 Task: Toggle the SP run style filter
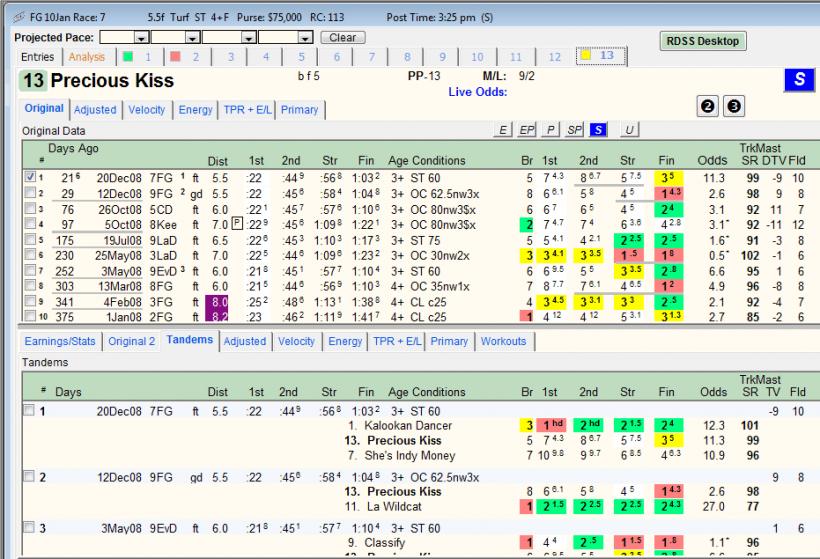(574, 130)
